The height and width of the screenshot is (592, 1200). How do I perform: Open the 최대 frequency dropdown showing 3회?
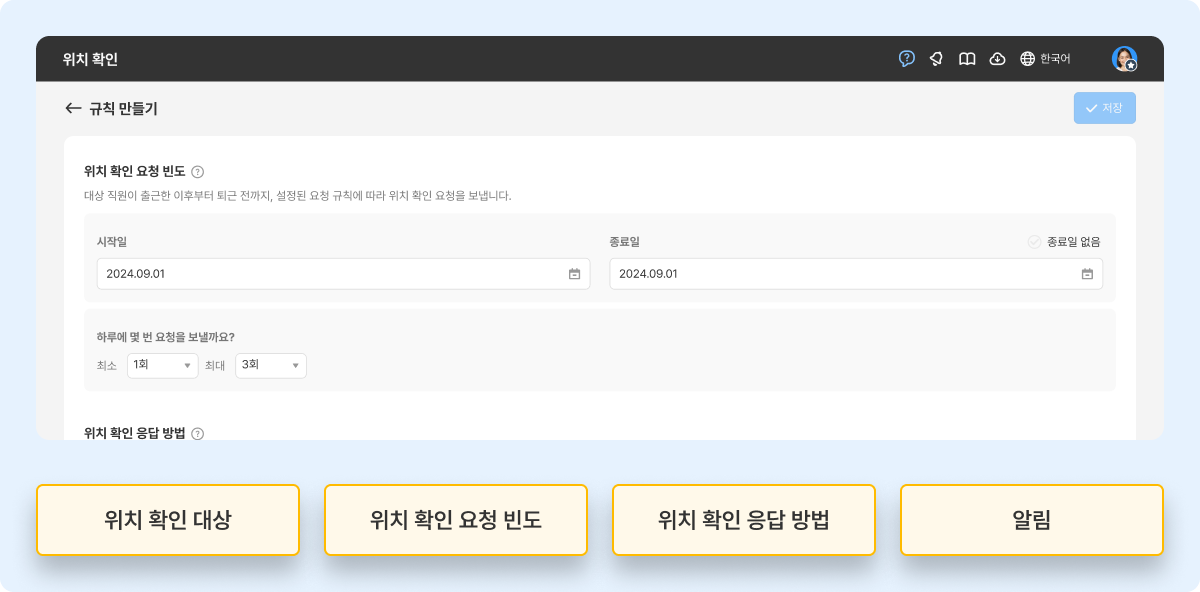(x=270, y=365)
